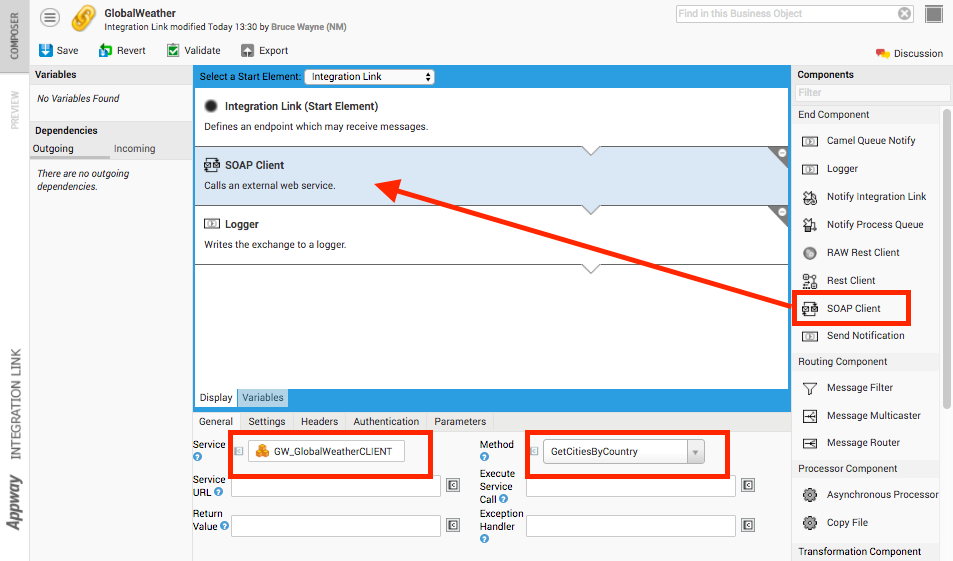
Task: Click the Exception Handler input field
Action: (631, 526)
